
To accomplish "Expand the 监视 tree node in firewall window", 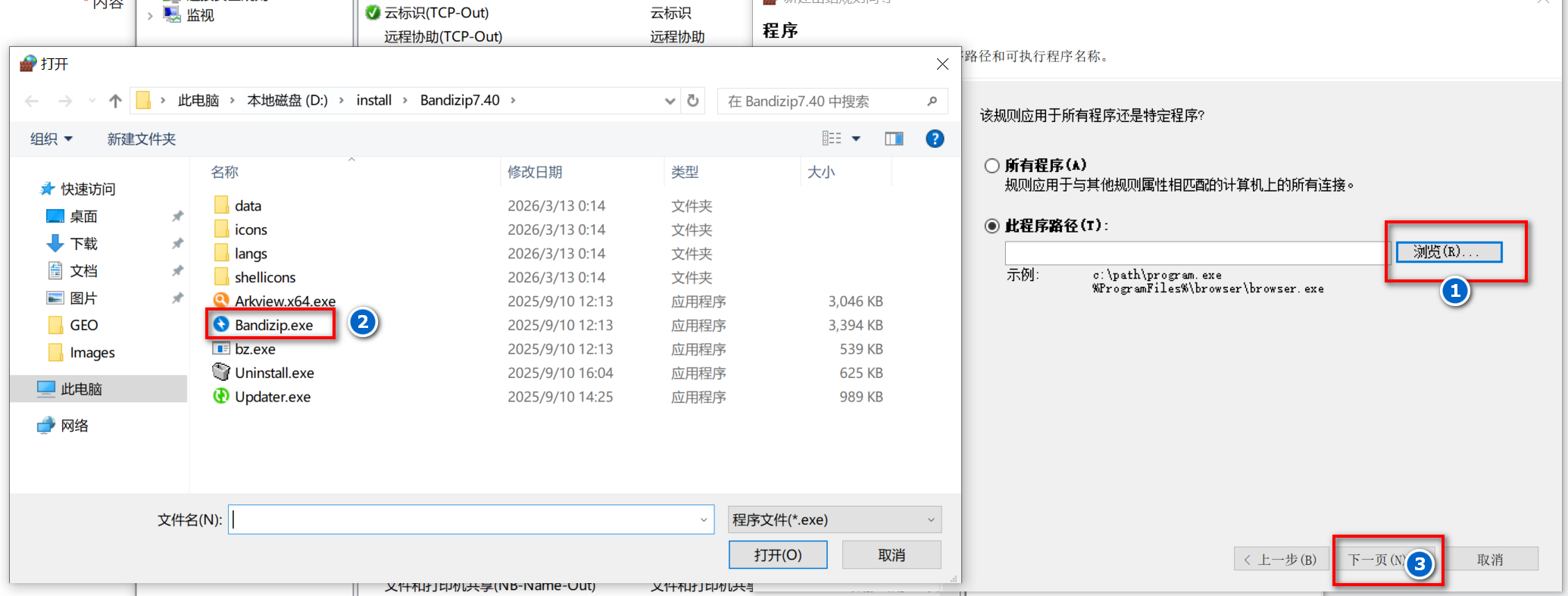I will point(150,15).
